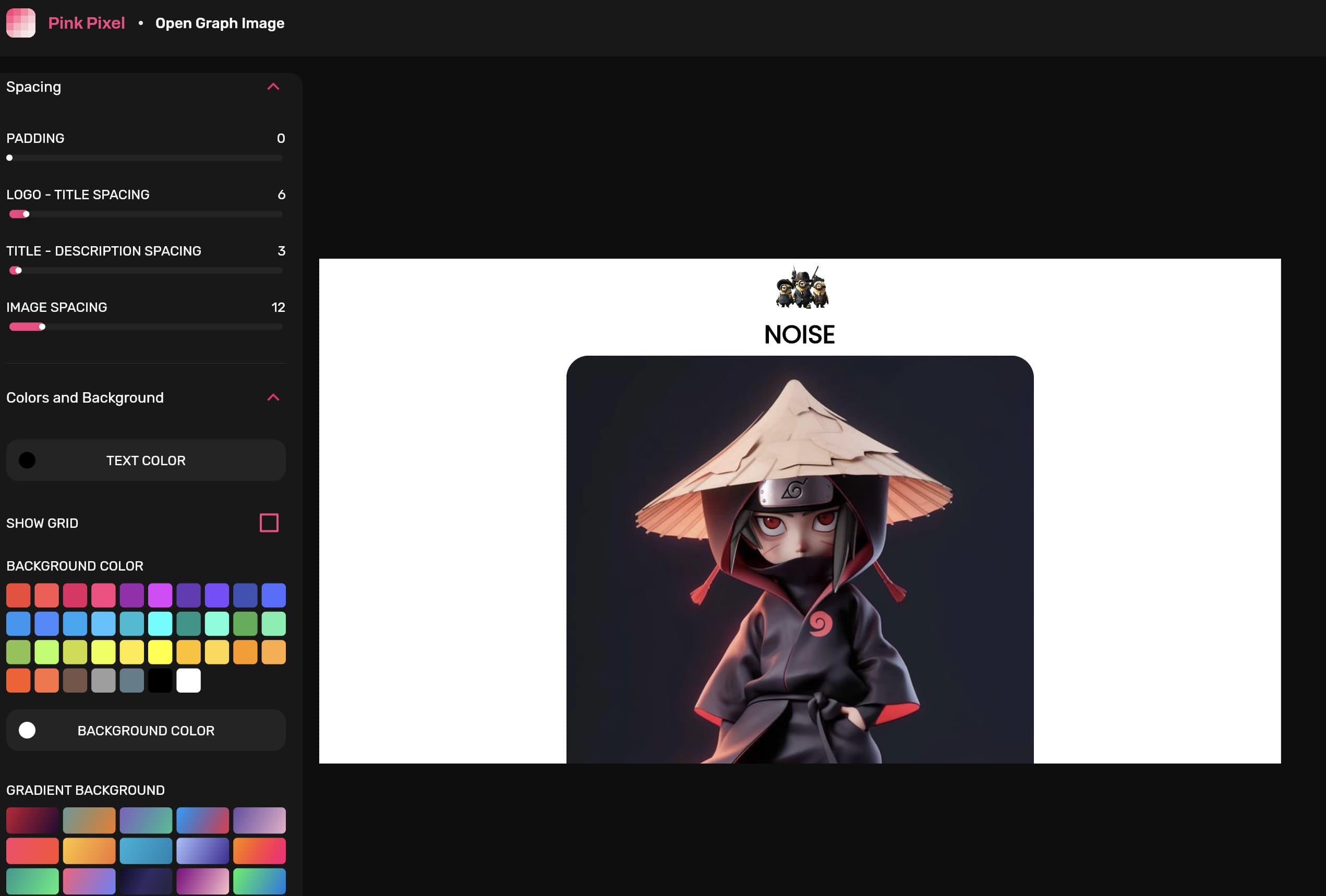Viewport: 1326px width, 896px height.
Task: Apply the dark red-purple gradient background
Action: (x=32, y=820)
